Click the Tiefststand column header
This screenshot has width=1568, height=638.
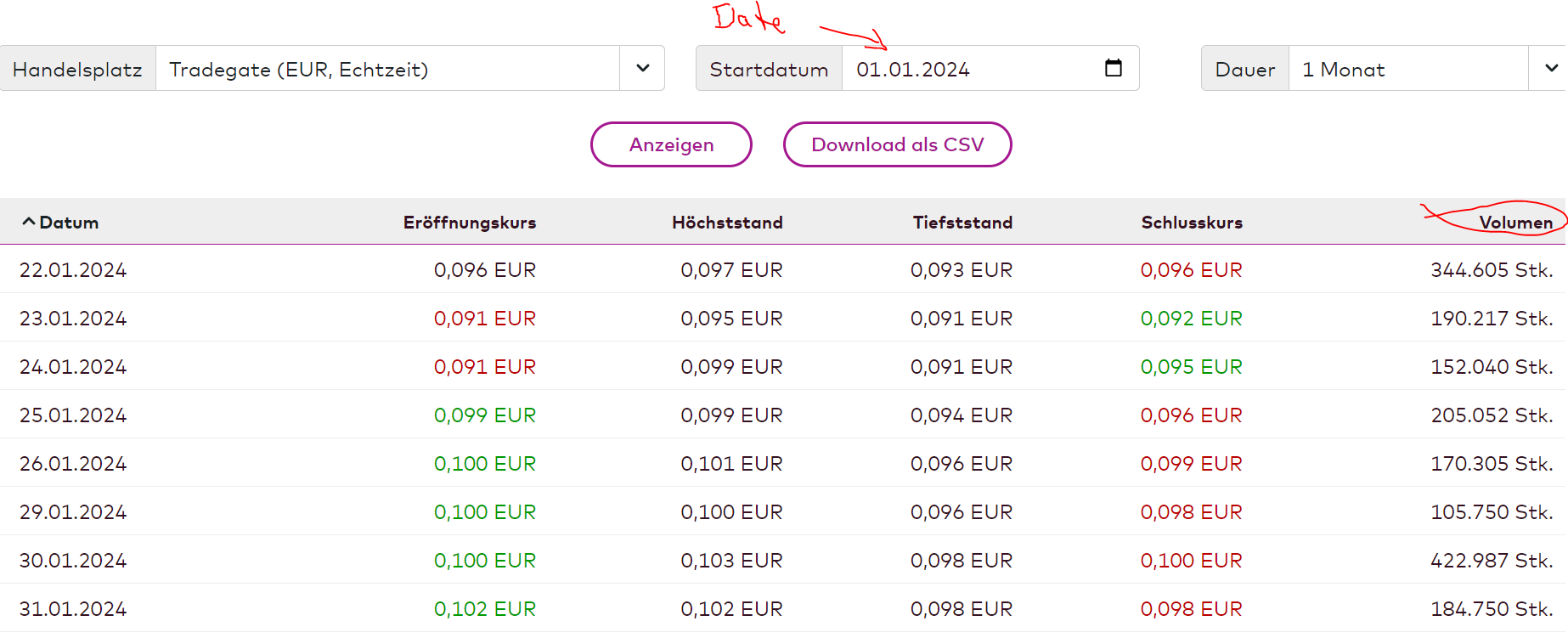tap(962, 223)
